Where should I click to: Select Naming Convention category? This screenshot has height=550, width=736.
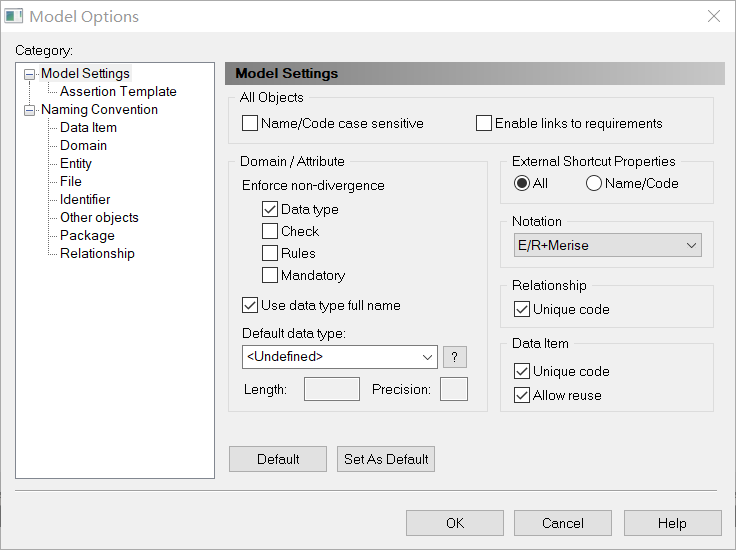pos(100,109)
